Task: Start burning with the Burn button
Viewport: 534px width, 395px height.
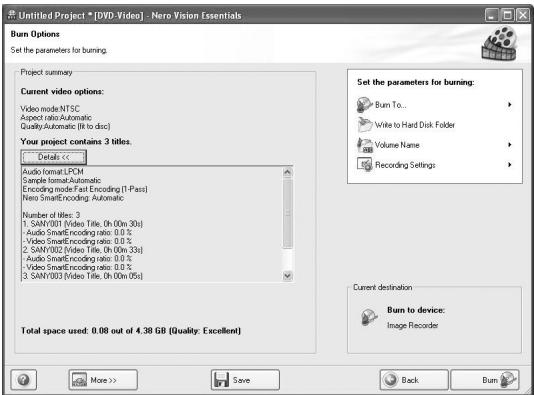Action: [x=485, y=380]
